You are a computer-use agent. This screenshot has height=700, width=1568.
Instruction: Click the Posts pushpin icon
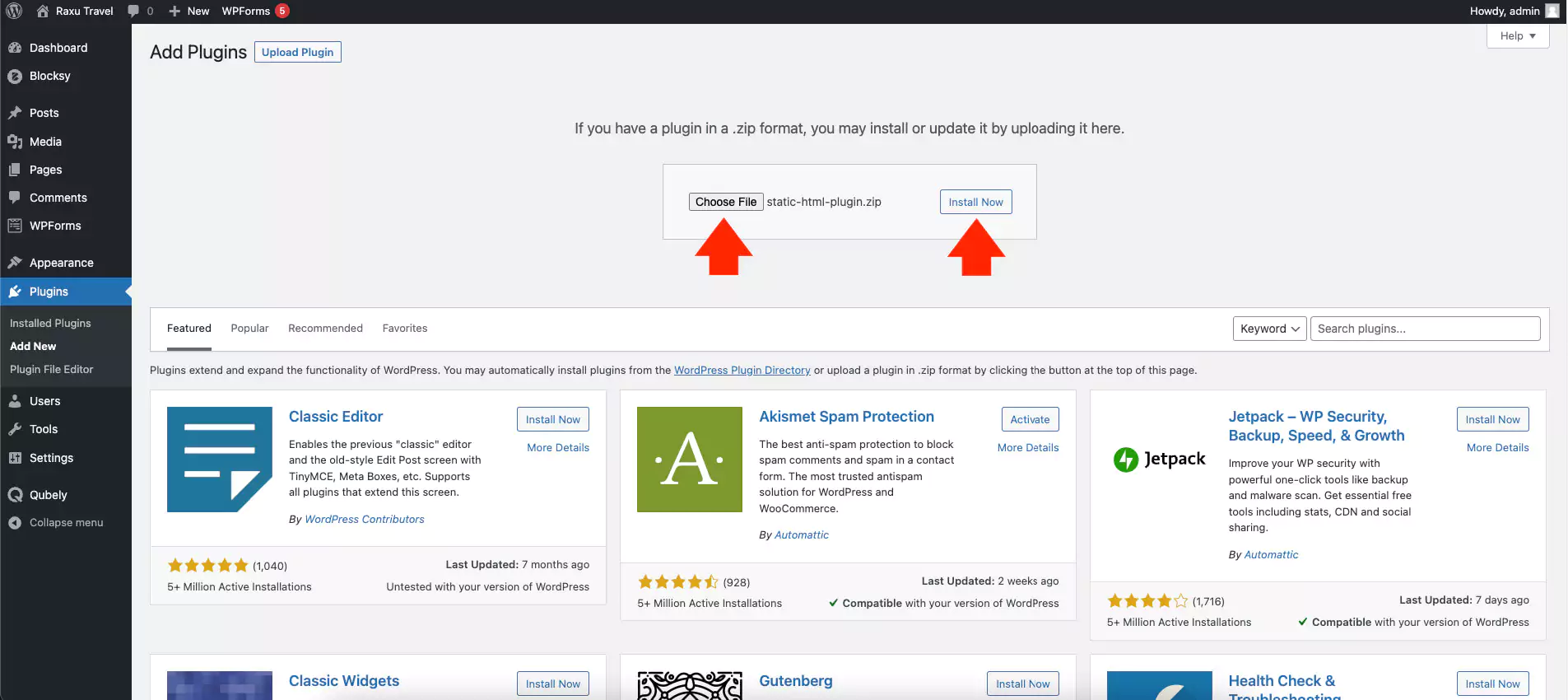(15, 113)
